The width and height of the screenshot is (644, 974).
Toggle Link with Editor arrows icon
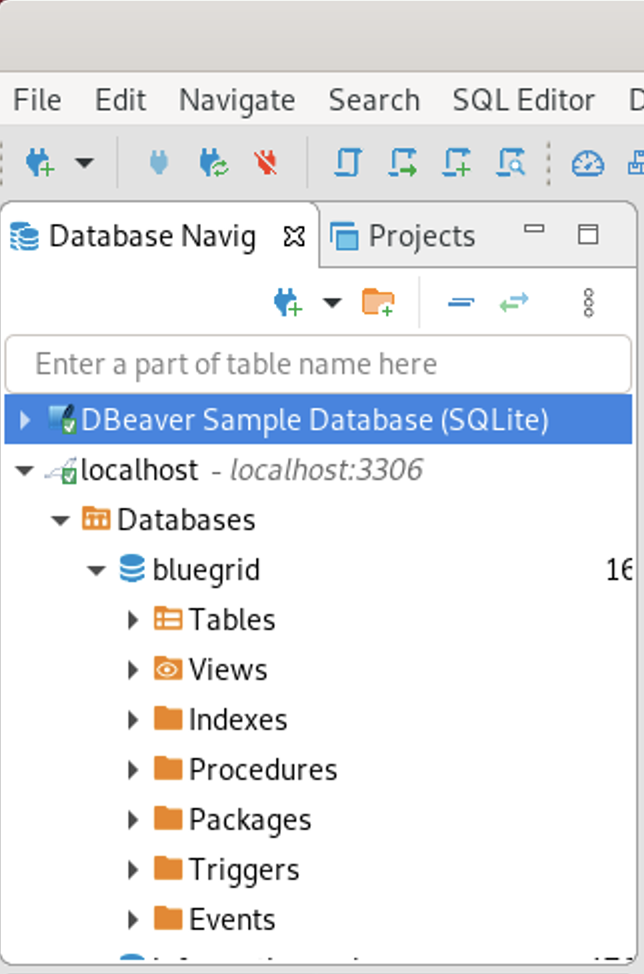tap(514, 303)
